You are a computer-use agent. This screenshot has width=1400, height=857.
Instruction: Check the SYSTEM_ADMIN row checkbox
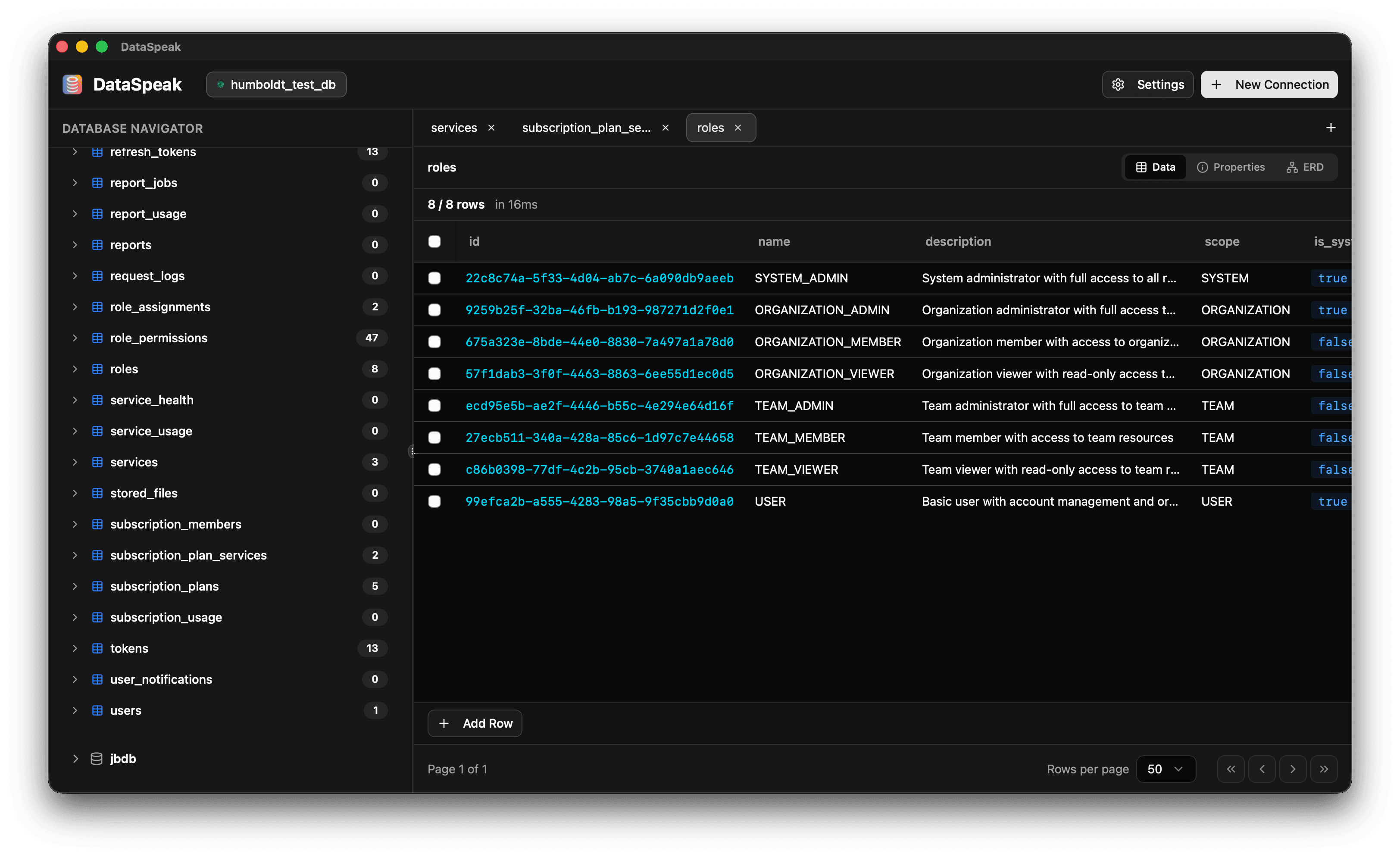tap(434, 278)
